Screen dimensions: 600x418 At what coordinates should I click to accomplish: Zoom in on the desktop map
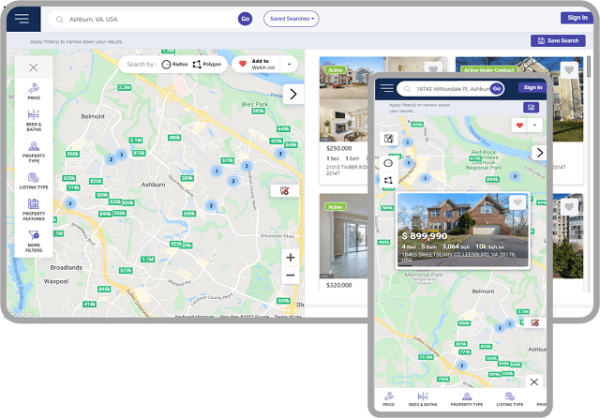click(x=290, y=257)
